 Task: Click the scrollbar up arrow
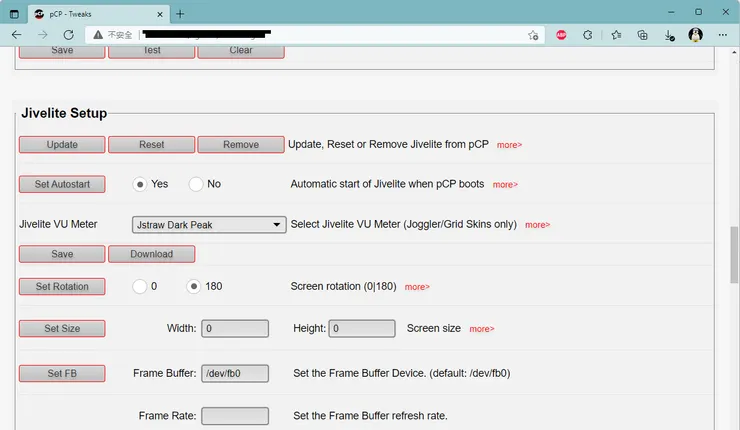coord(734,52)
